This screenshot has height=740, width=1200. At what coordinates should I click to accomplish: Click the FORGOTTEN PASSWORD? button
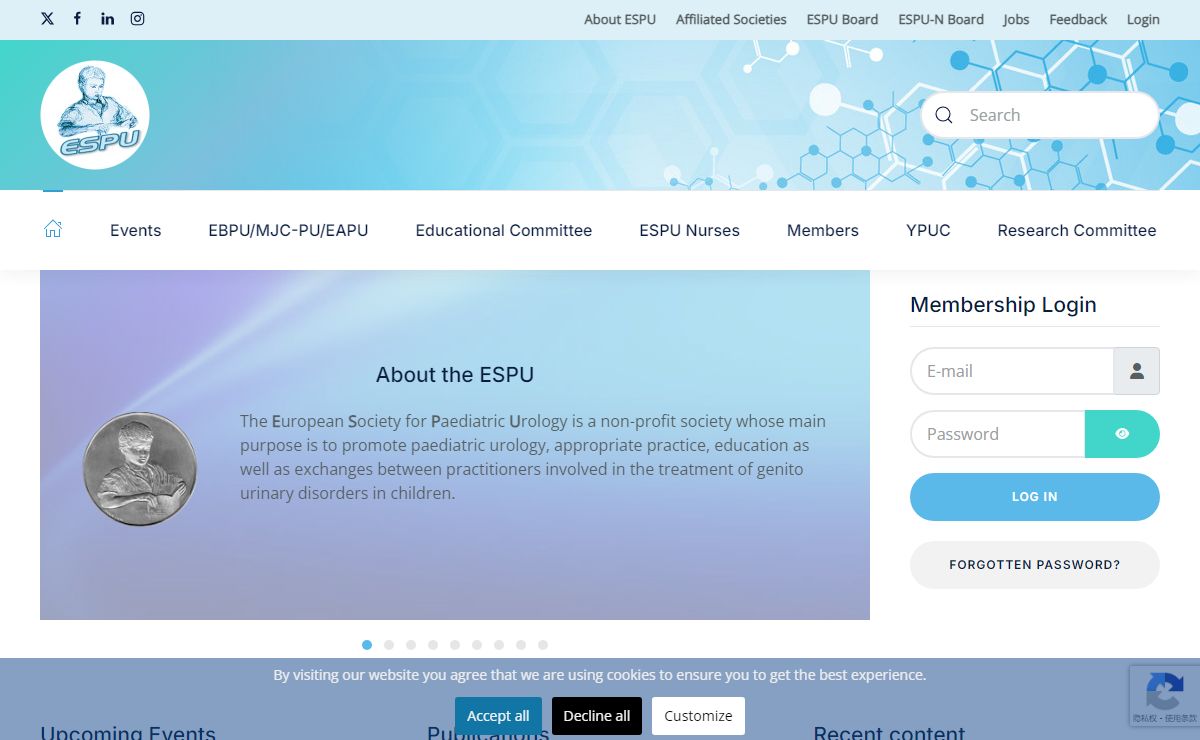coord(1035,565)
